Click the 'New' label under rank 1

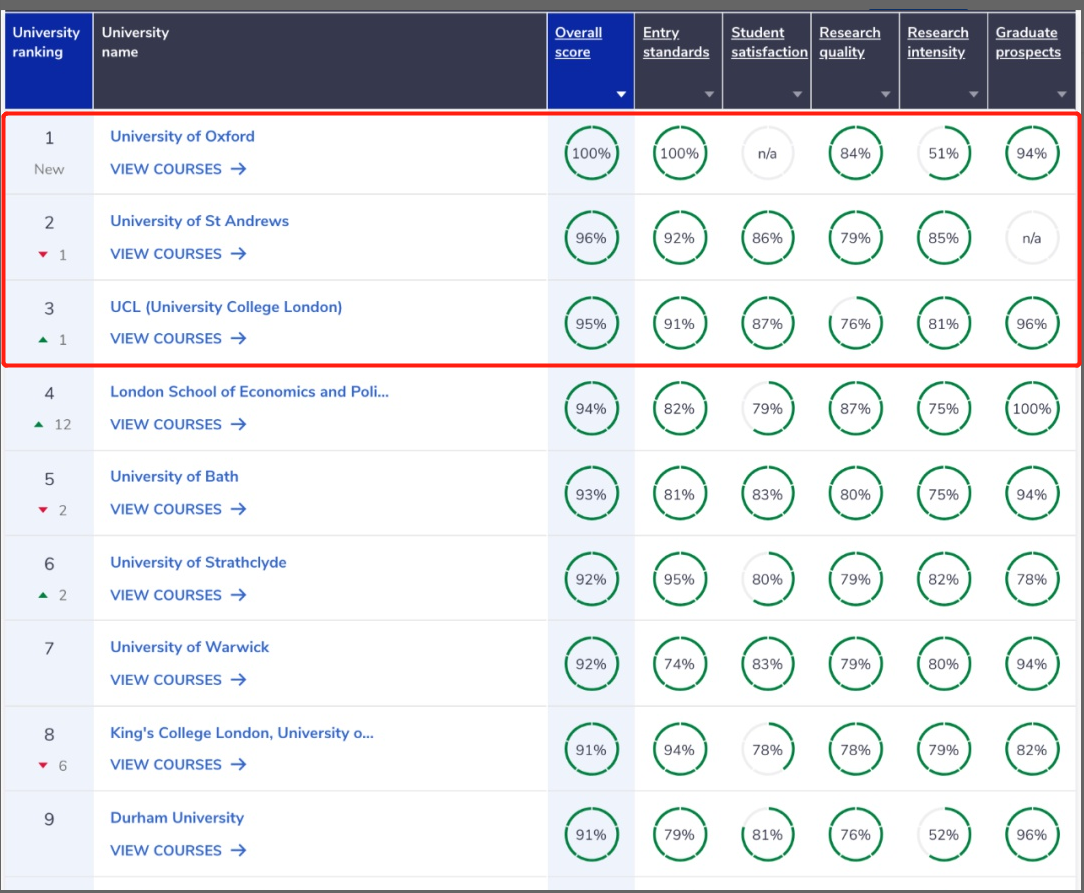tap(49, 169)
